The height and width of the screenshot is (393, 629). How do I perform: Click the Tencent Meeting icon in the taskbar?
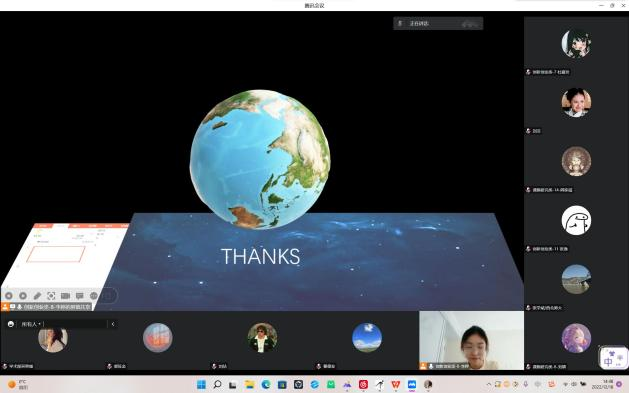tap(412, 385)
